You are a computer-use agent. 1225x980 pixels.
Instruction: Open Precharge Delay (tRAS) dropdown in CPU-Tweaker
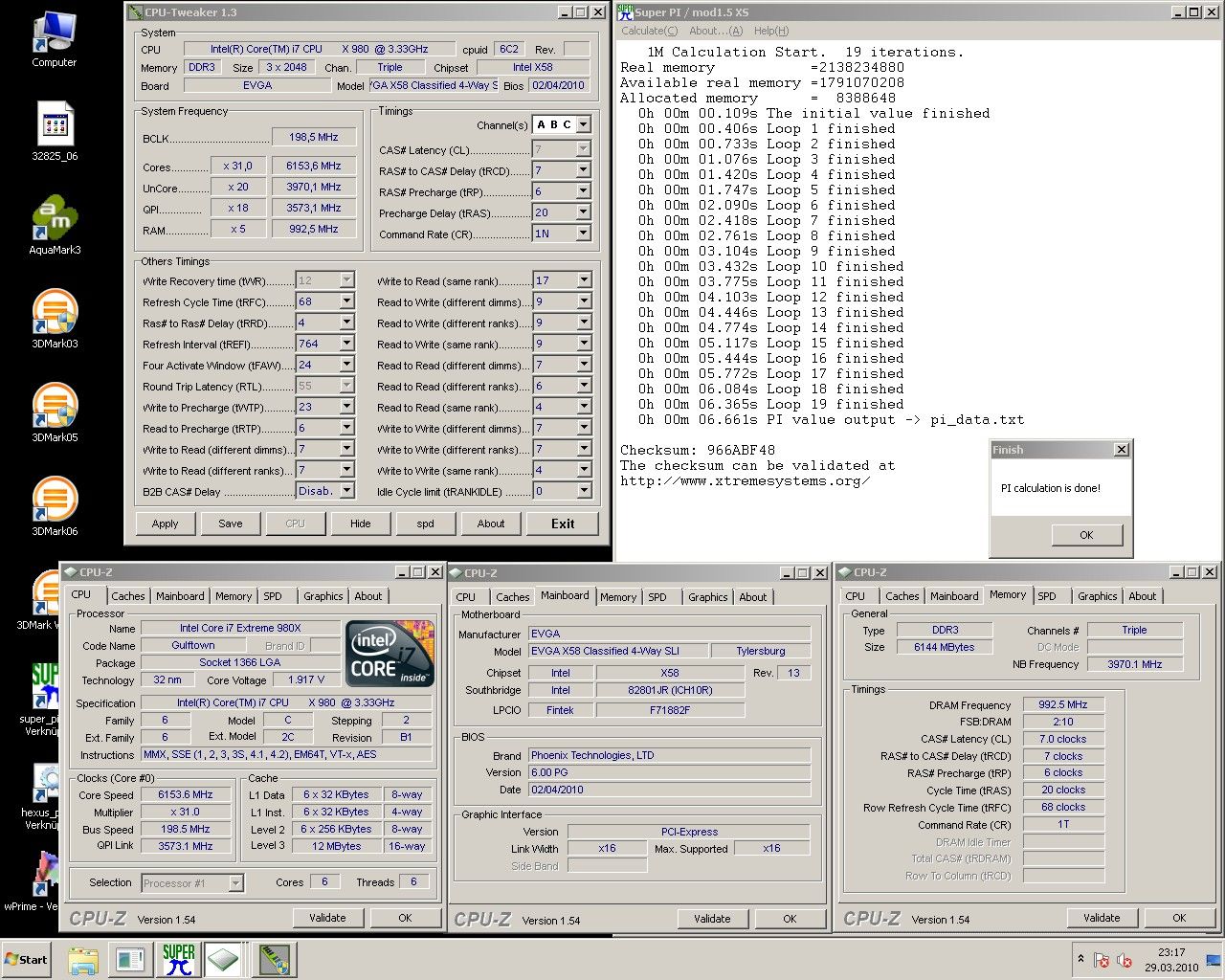(x=583, y=212)
